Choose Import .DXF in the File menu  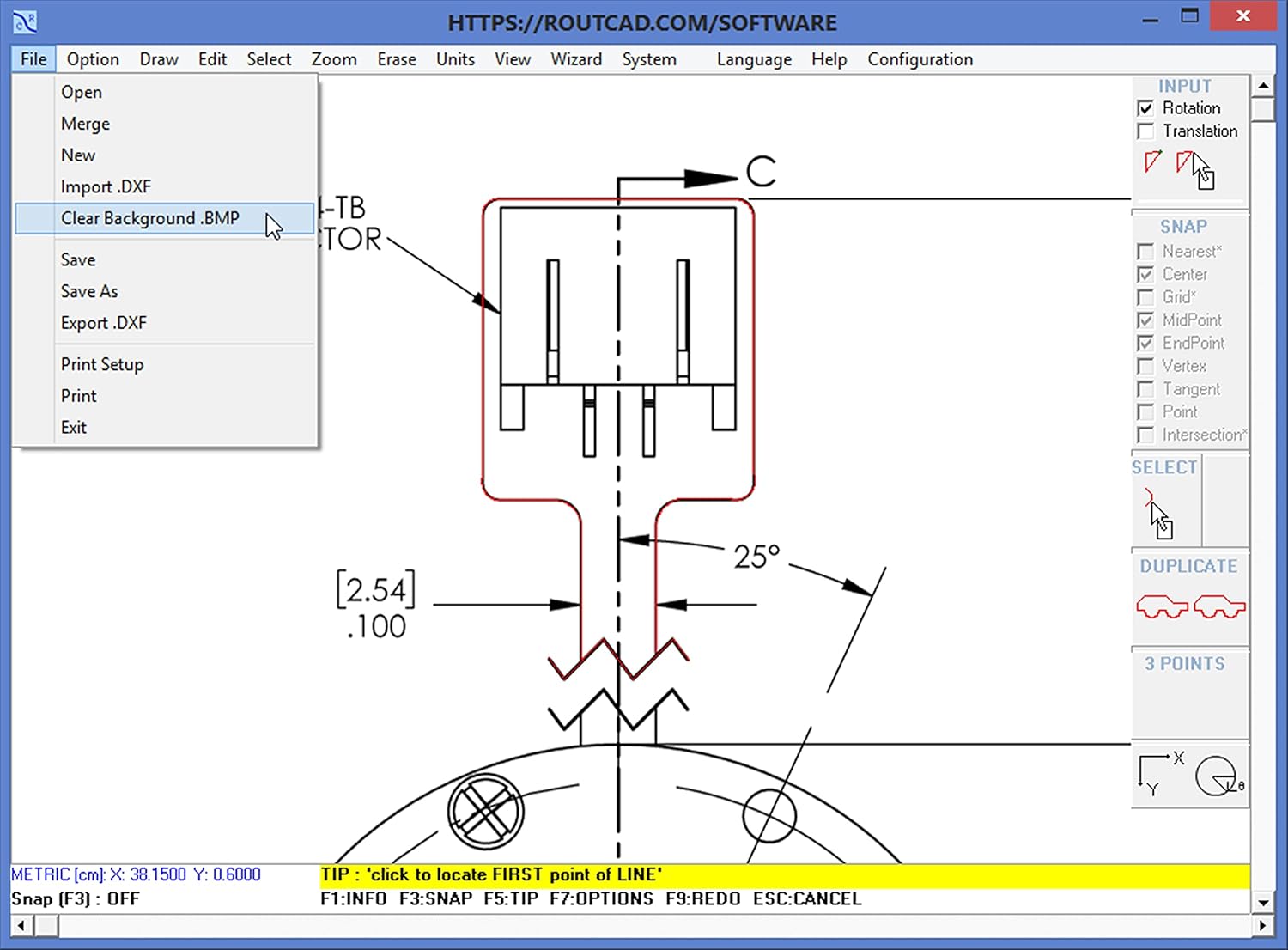click(106, 186)
